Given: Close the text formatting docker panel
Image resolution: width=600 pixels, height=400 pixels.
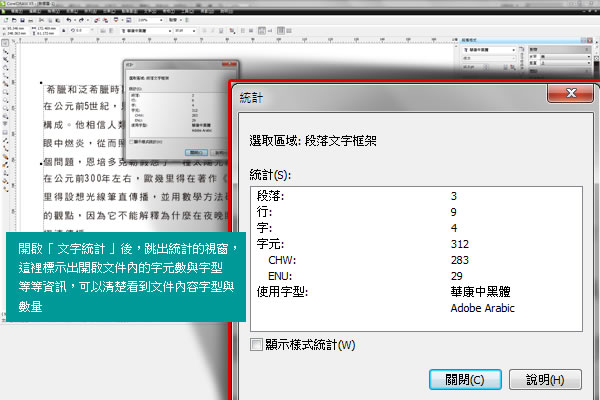Looking at the screenshot, I should [590, 41].
